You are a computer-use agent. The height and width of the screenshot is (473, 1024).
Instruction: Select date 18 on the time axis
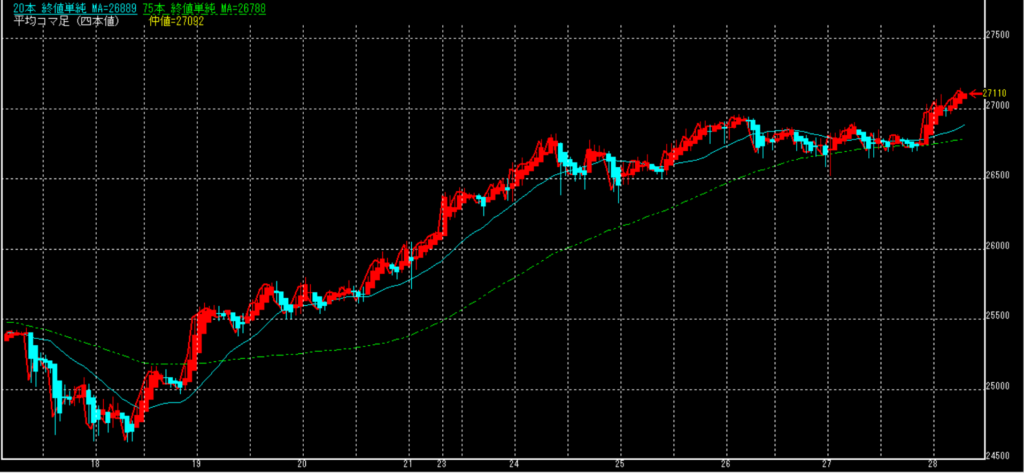coord(95,464)
